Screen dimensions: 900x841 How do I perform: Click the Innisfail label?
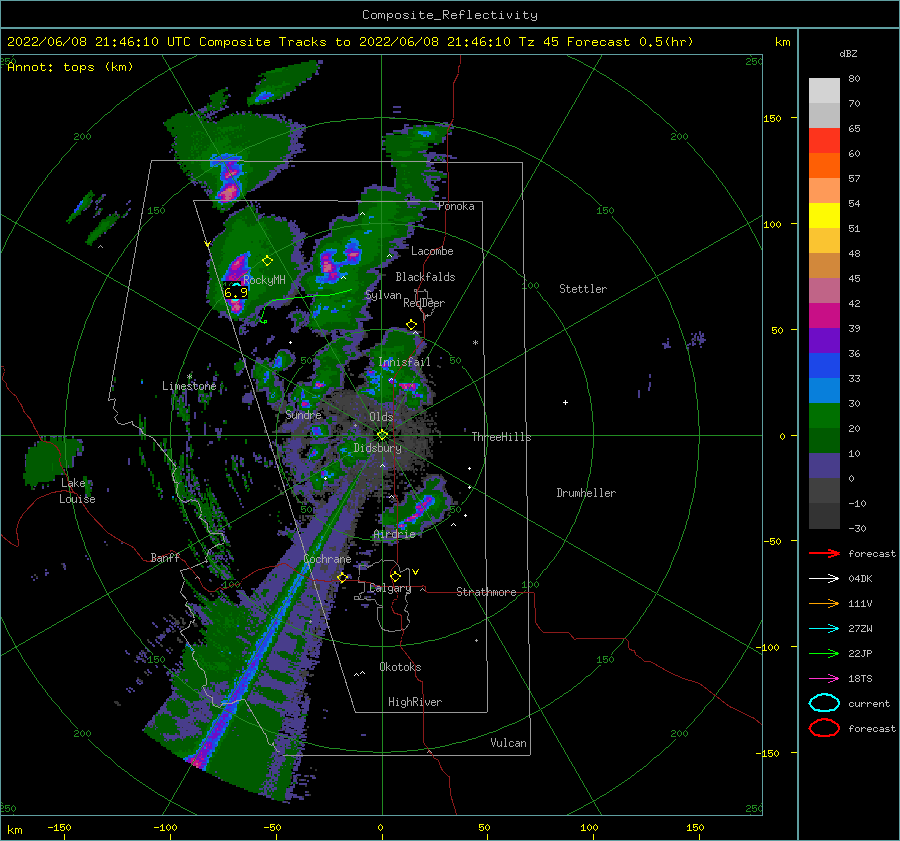(404, 362)
